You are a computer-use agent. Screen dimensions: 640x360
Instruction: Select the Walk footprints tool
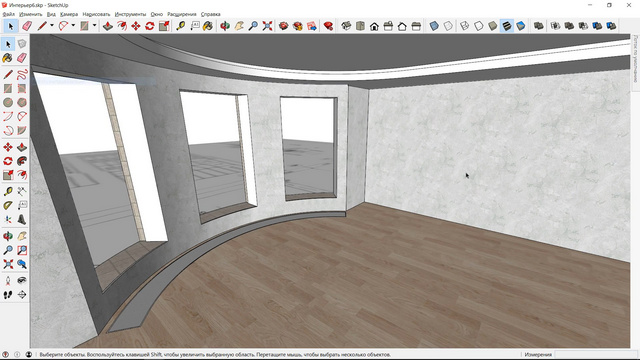(8, 294)
